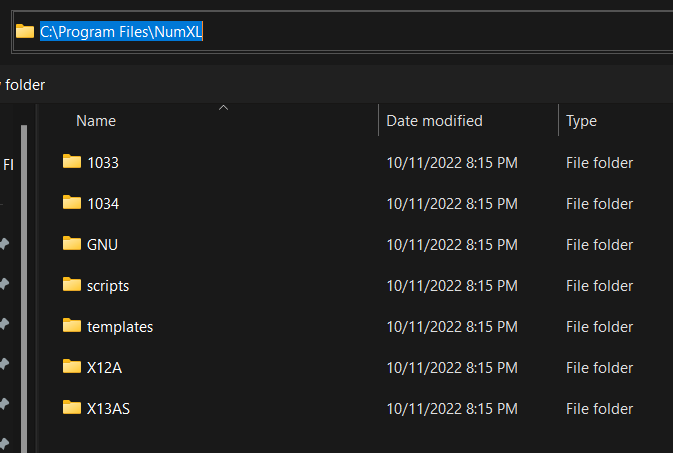The width and height of the screenshot is (673, 453).
Task: Click the File folder type of 1034
Action: coord(599,204)
